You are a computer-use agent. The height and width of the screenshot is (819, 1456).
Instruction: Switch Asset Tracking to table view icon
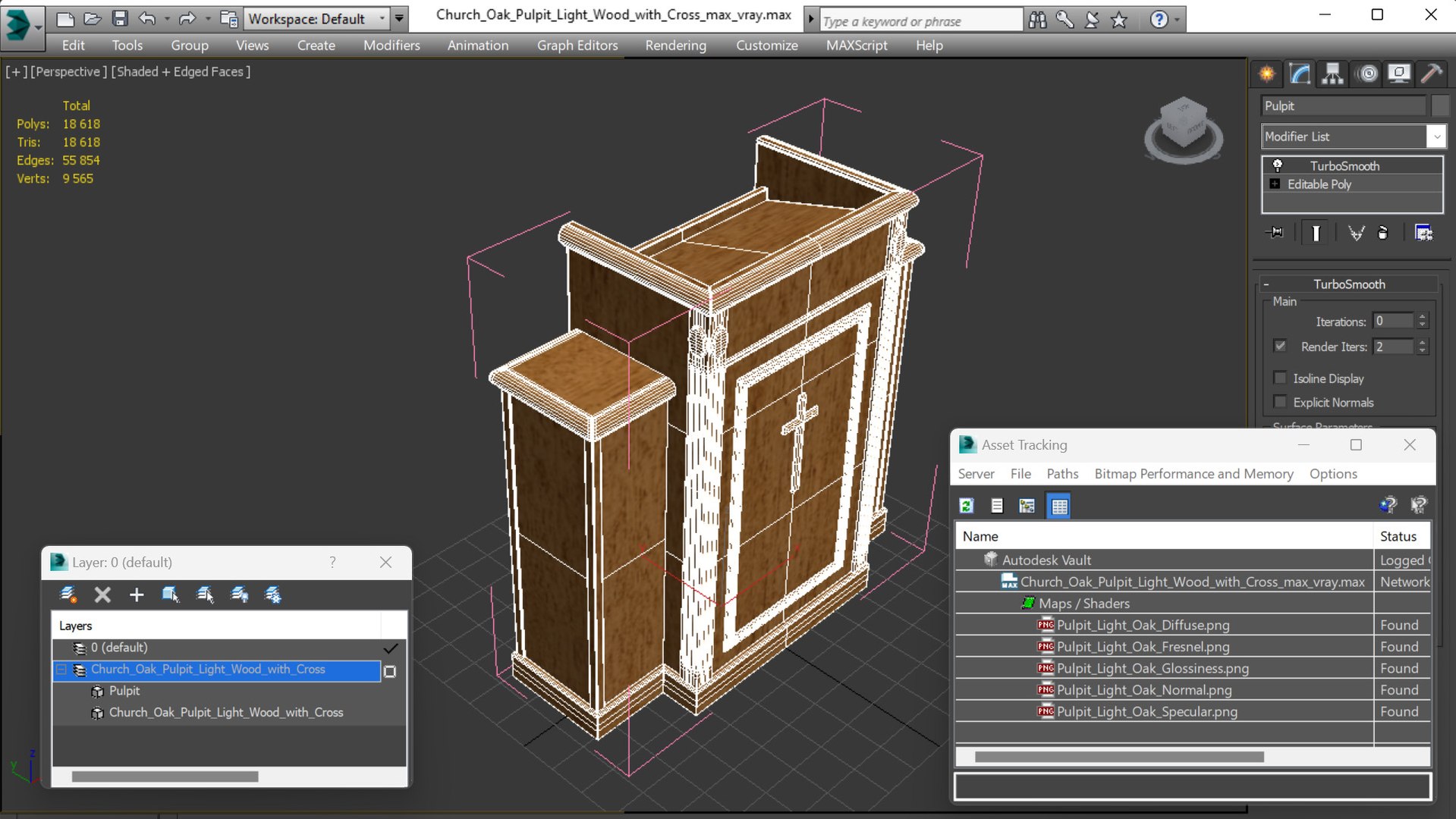1058,506
